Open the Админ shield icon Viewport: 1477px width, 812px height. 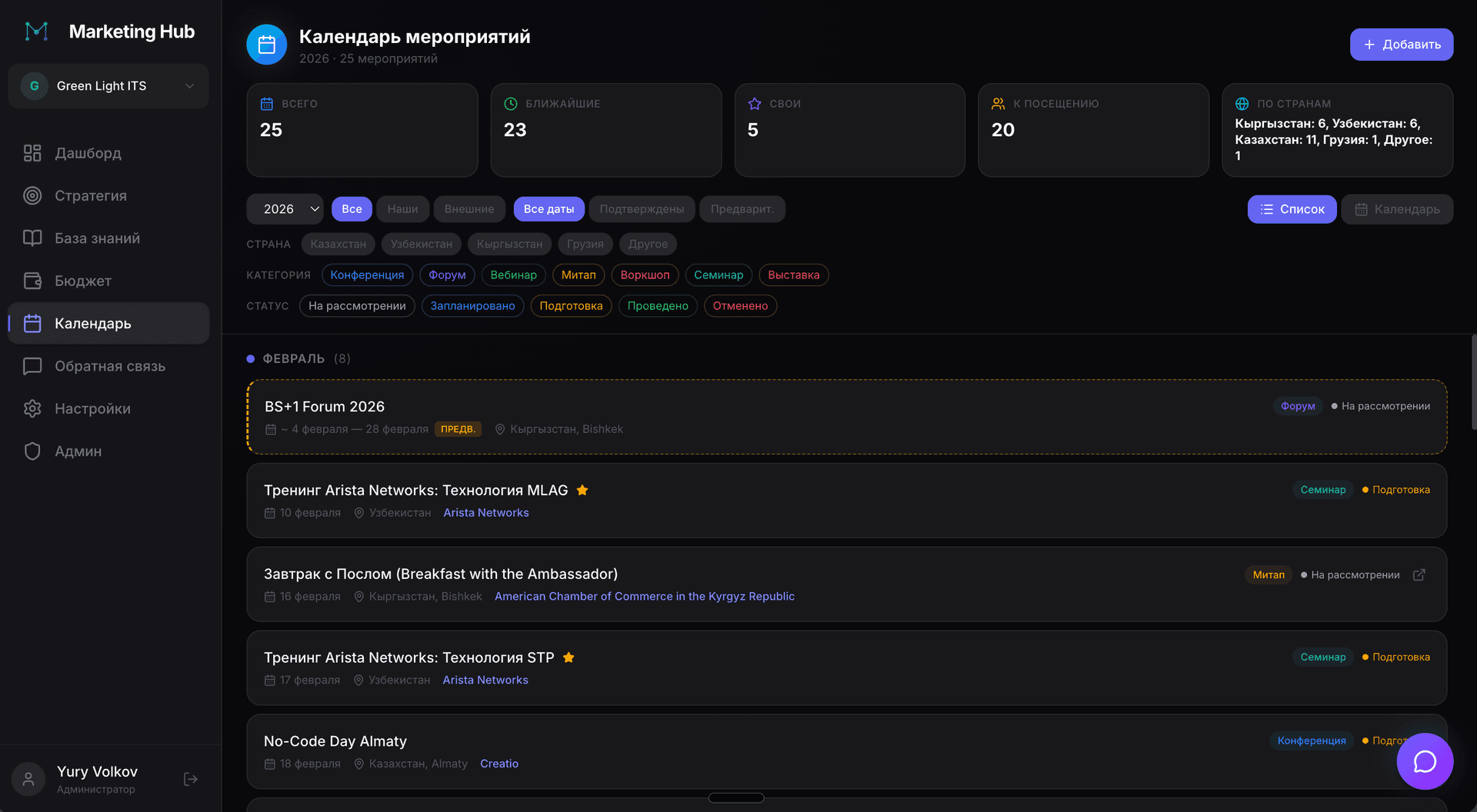pos(32,451)
